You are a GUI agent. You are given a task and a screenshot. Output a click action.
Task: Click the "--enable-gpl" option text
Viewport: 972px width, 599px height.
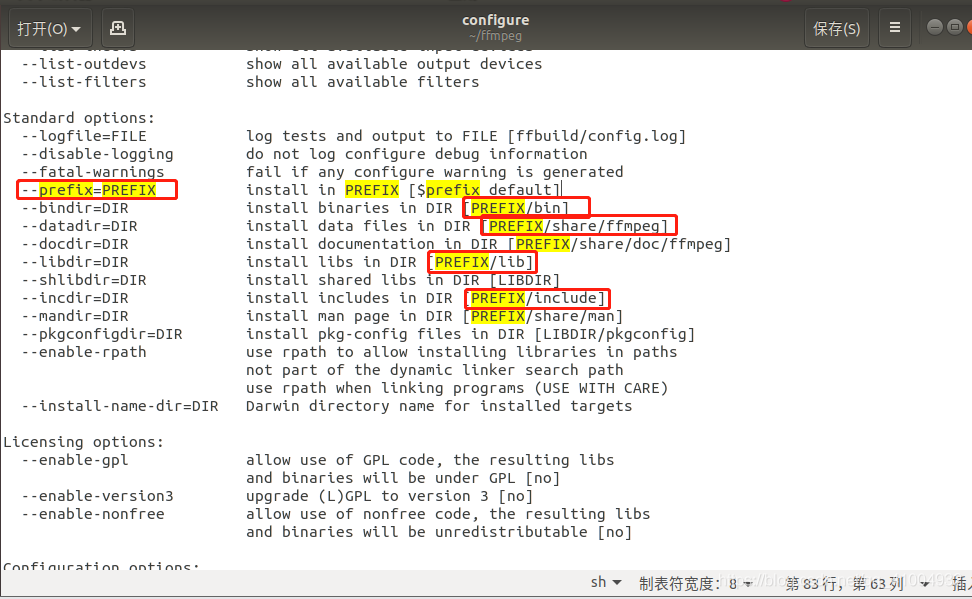click(x=75, y=459)
